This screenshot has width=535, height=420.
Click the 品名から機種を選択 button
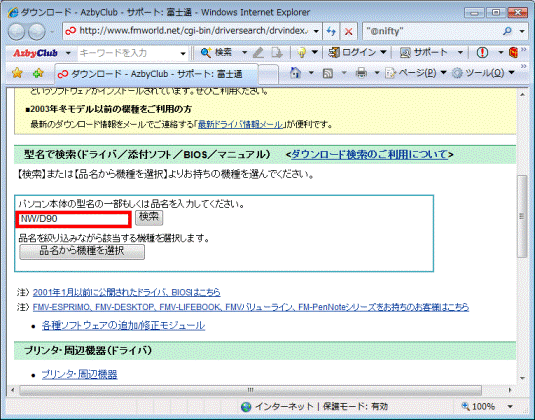coord(82,251)
